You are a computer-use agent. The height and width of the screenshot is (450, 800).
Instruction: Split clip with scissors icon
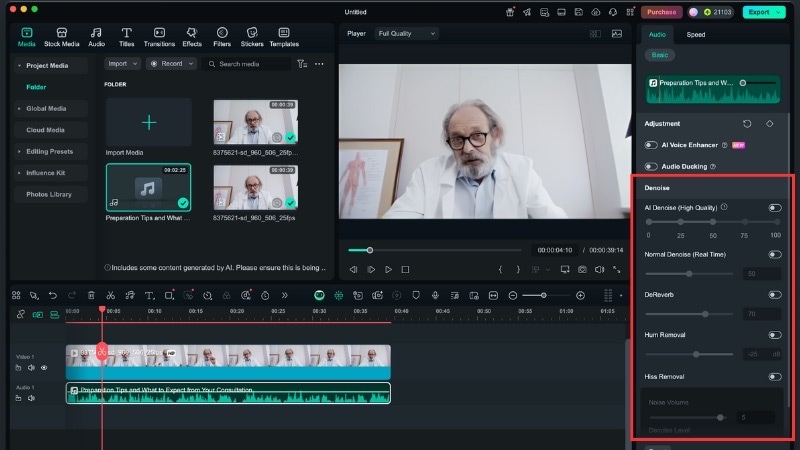point(110,295)
